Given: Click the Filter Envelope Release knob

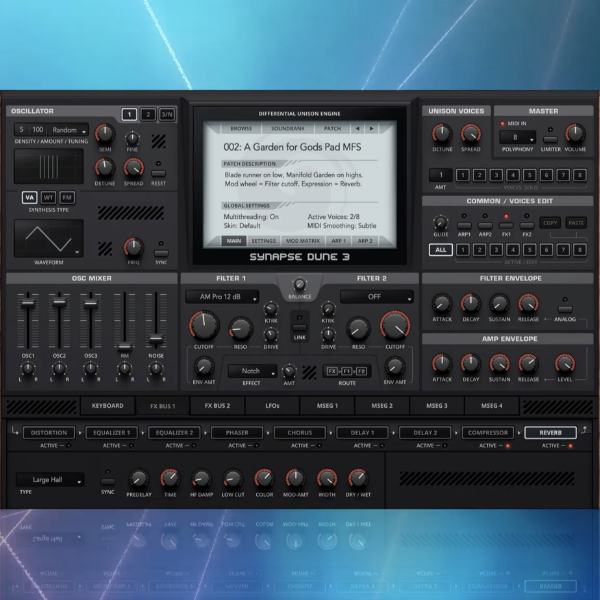Looking at the screenshot, I should (x=528, y=304).
